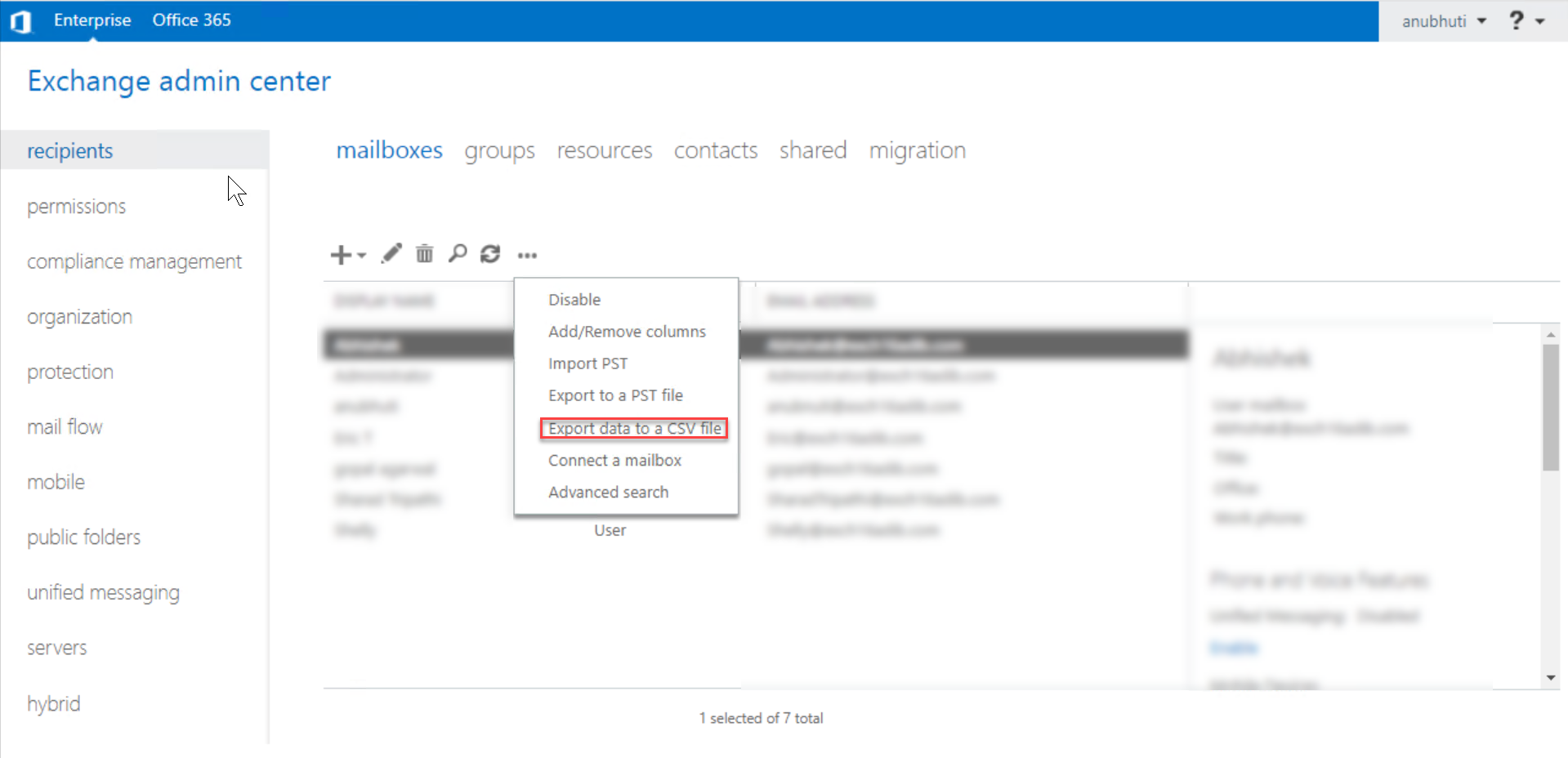
Task: Click the edit pencil icon
Action: tap(391, 254)
